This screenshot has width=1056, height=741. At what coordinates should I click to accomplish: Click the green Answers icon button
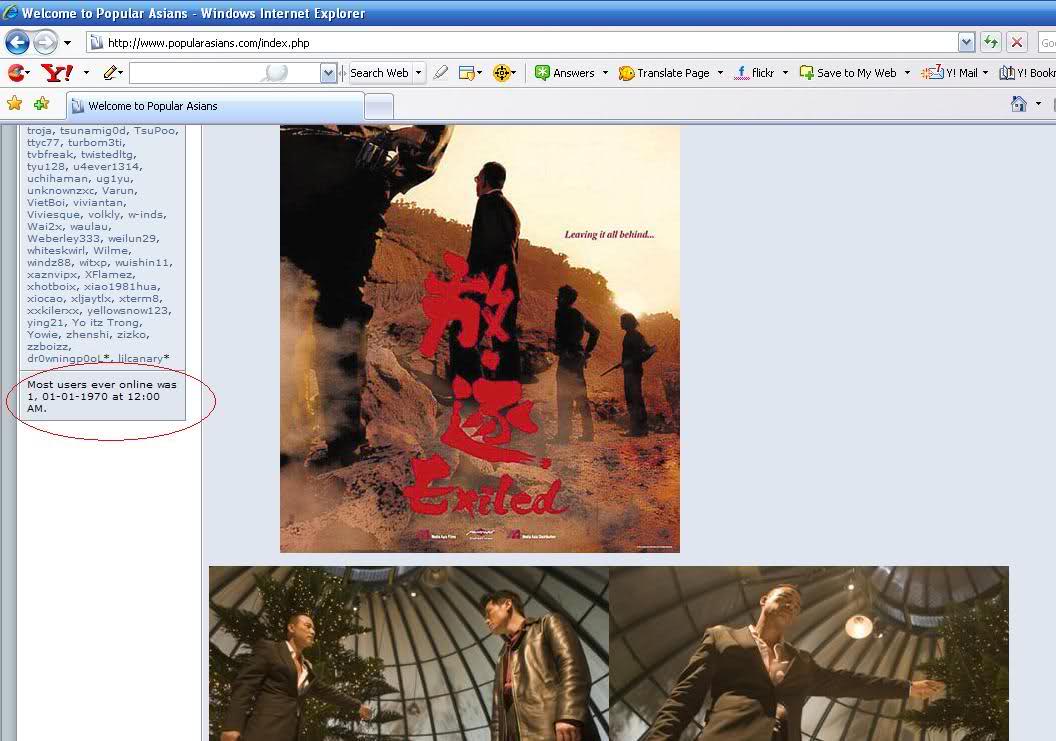point(565,73)
